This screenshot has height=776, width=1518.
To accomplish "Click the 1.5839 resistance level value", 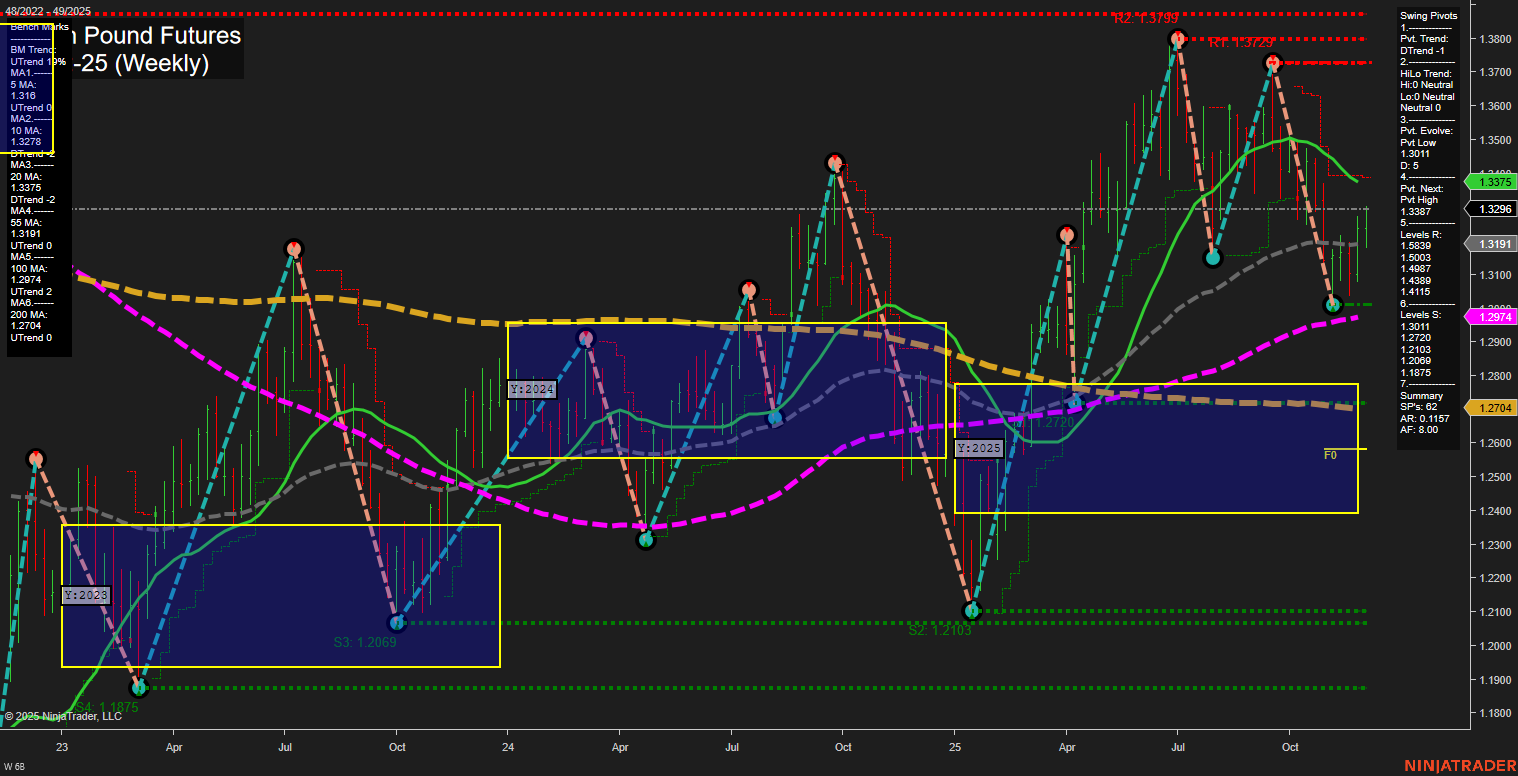I will pos(1415,246).
